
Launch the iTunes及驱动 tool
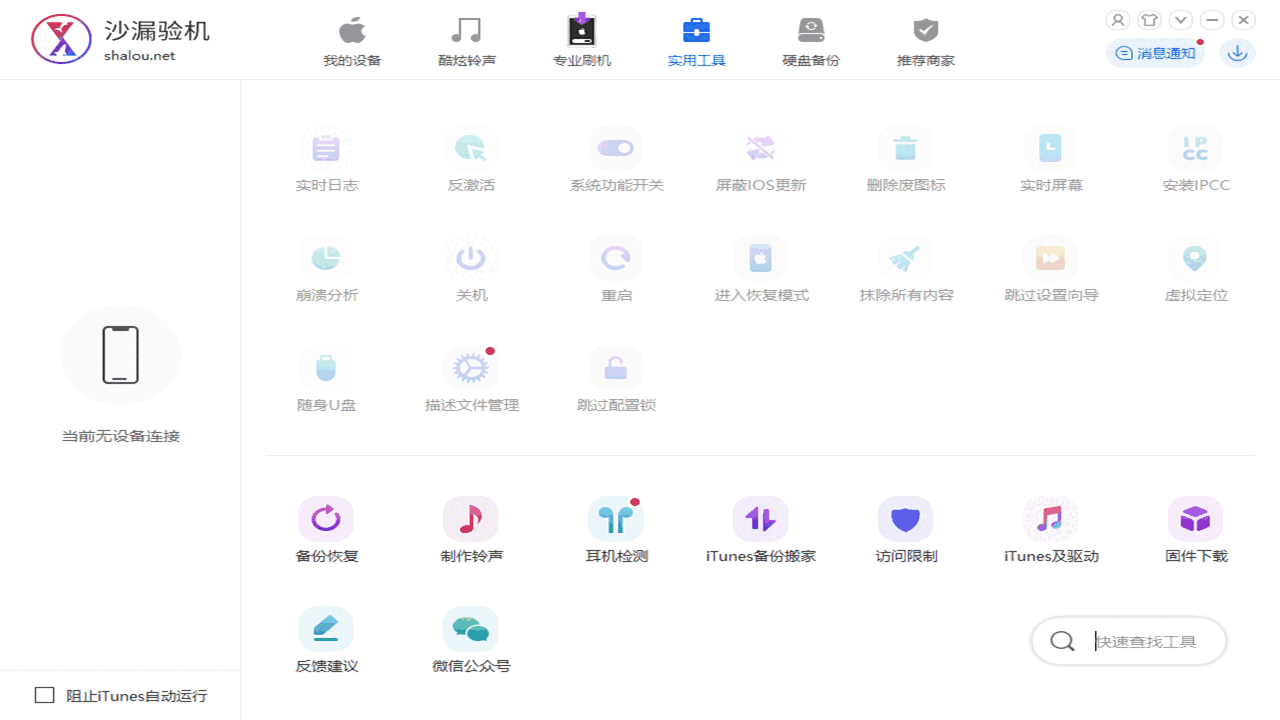tap(1051, 530)
